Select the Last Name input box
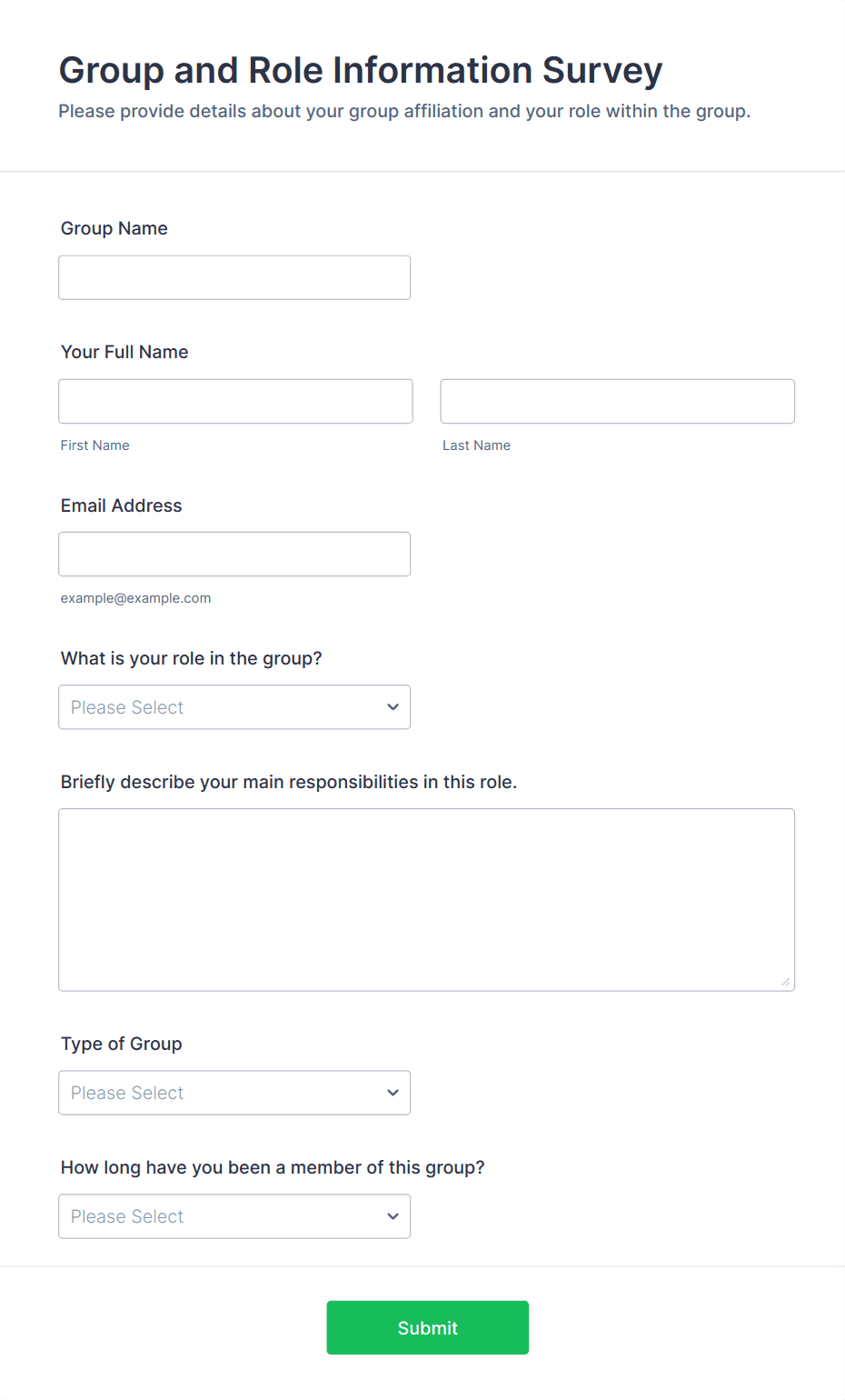The image size is (845, 1400). tap(617, 401)
